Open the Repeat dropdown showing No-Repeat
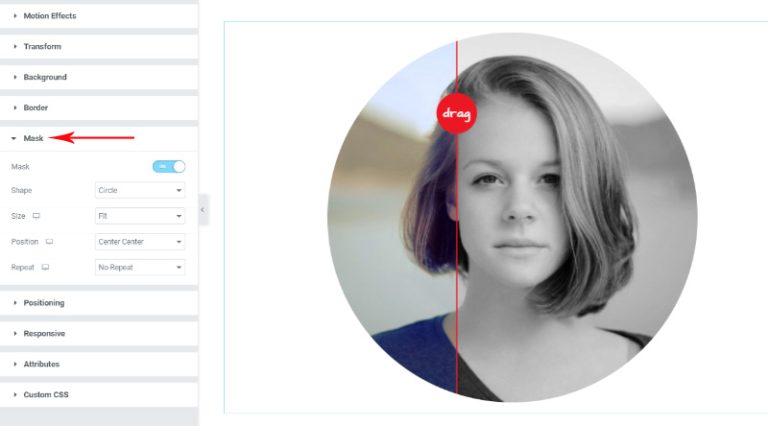The image size is (768, 426). [140, 267]
